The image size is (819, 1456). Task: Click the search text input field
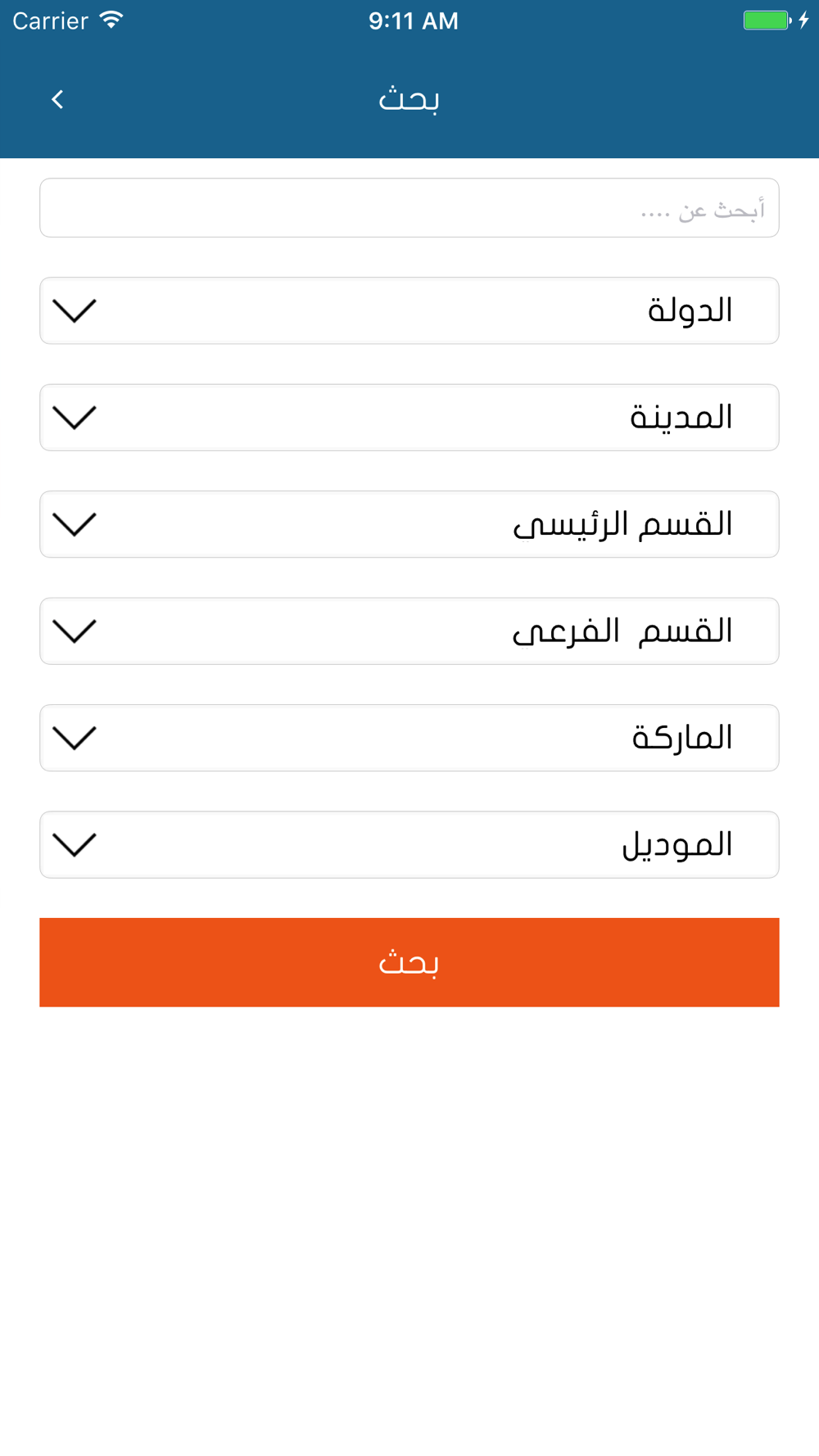tap(409, 208)
